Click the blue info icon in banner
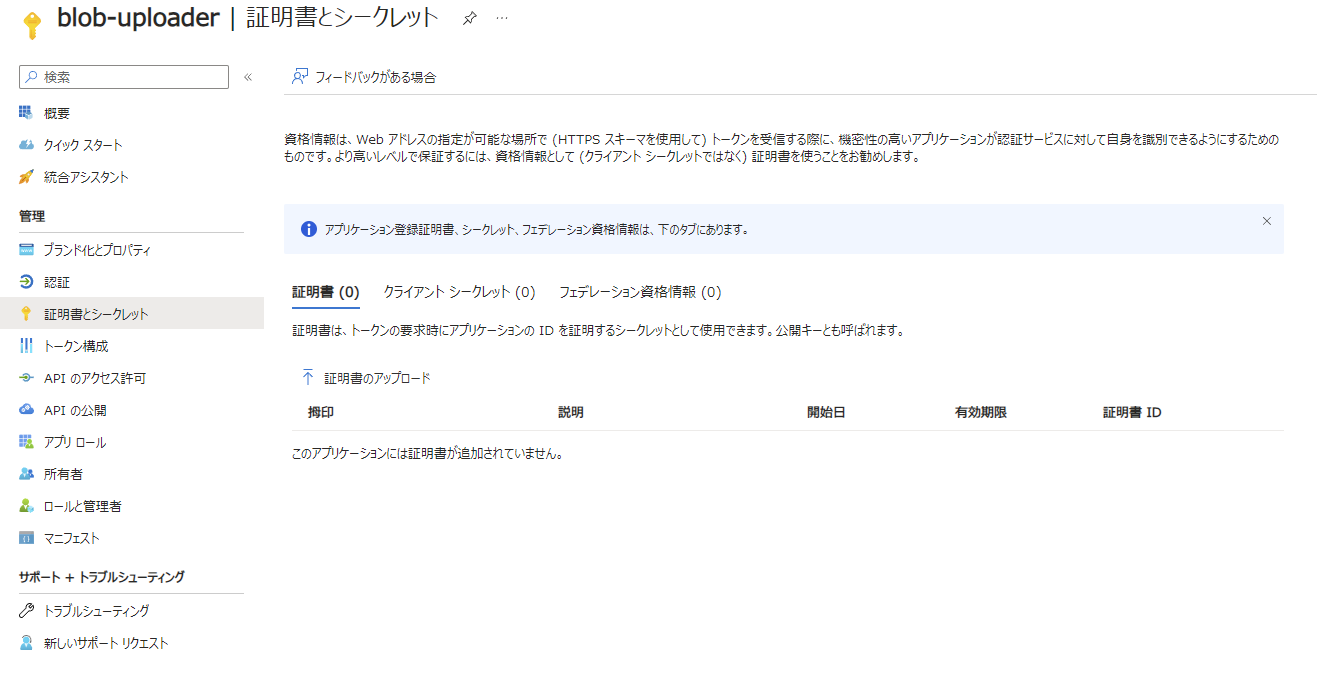Viewport: 1317px width, 692px height. [309, 229]
